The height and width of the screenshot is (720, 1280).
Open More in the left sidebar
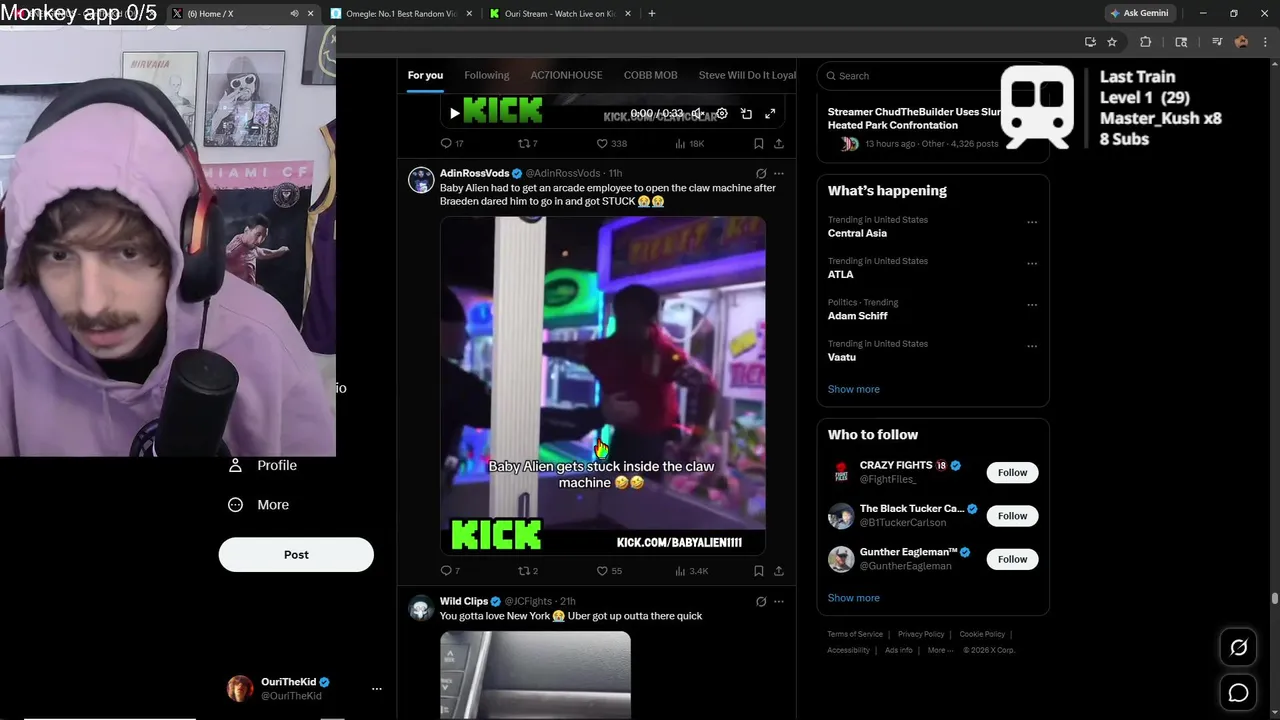[259, 505]
